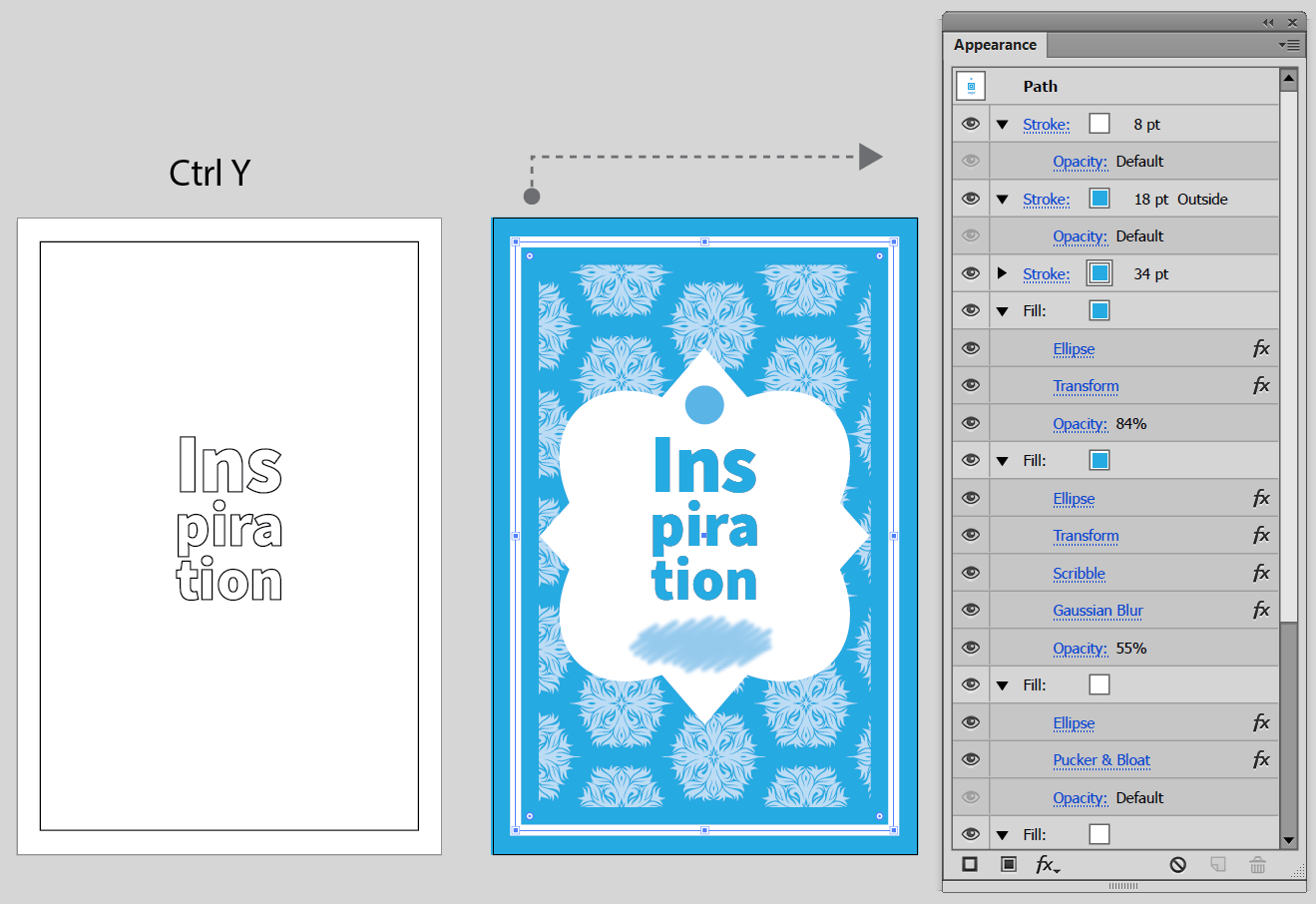Open the Pucker & Bloat row's fx icon
The width and height of the screenshot is (1316, 904).
1261,759
